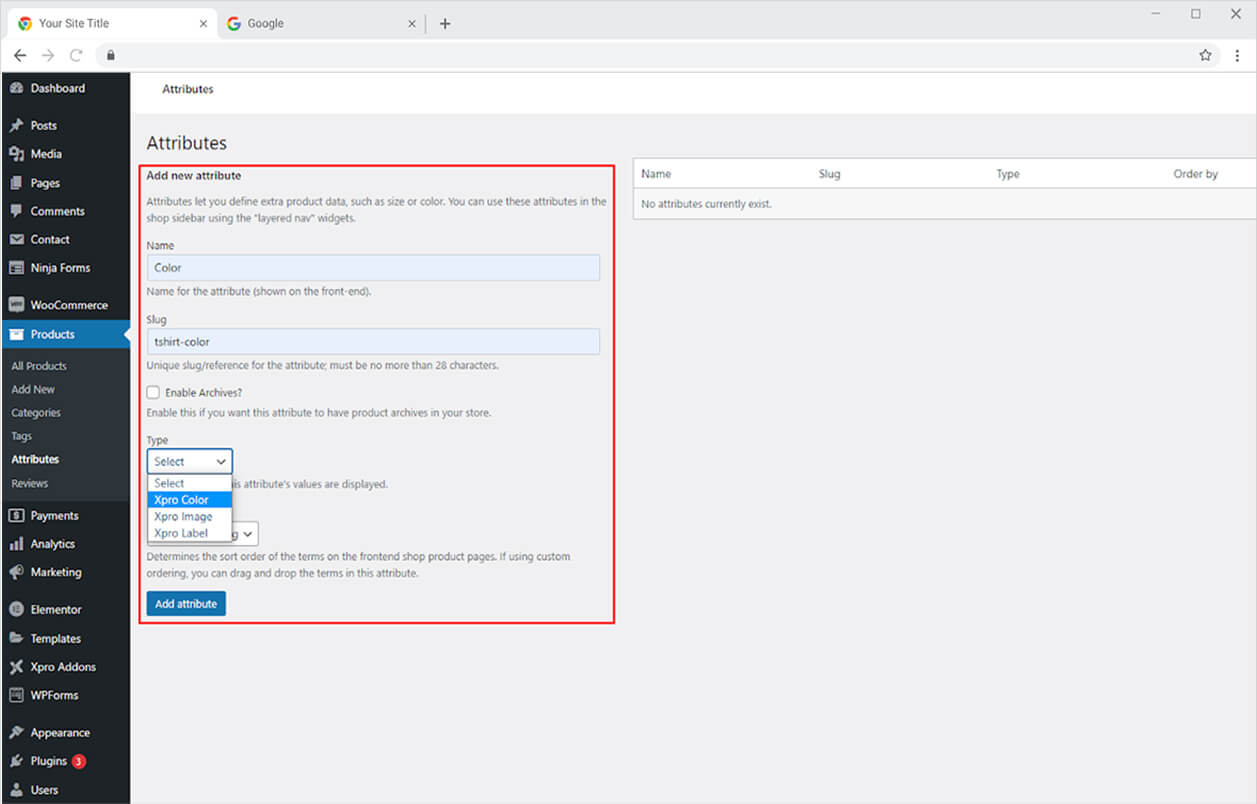1257x804 pixels.
Task: Pick Xpro Image option in dropdown
Action: click(x=183, y=517)
